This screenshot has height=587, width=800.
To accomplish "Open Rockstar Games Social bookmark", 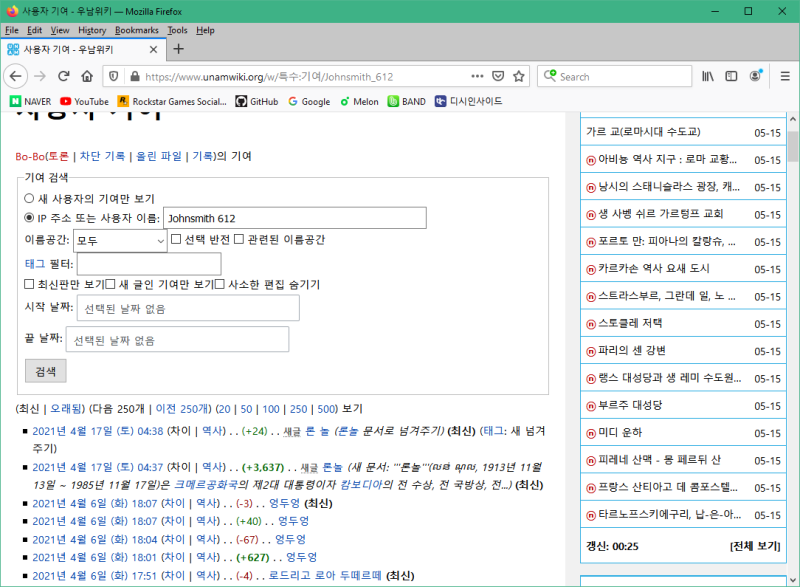I will (x=172, y=101).
